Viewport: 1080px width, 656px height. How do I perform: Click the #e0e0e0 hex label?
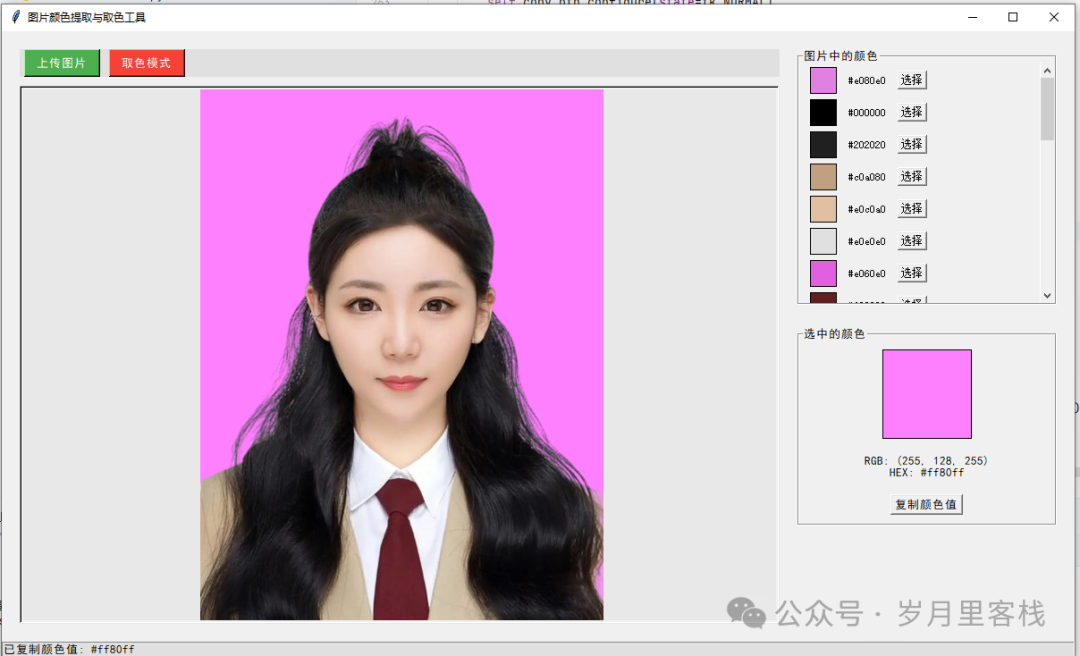click(x=866, y=241)
